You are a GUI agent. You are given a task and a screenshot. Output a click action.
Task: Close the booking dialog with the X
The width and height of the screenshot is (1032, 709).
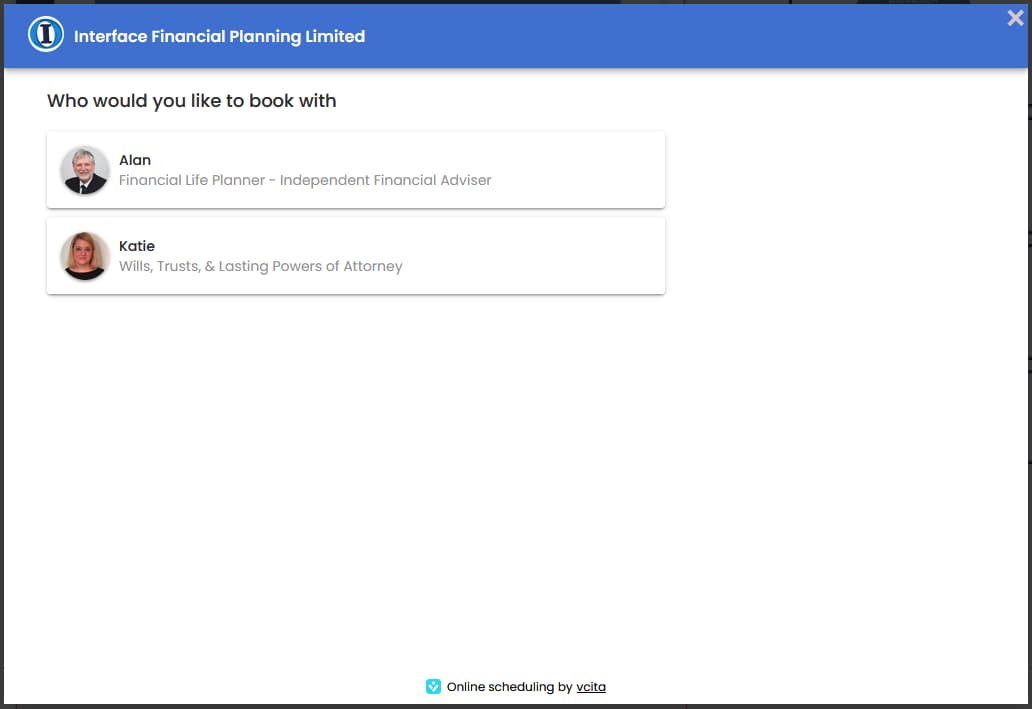pos(1015,17)
